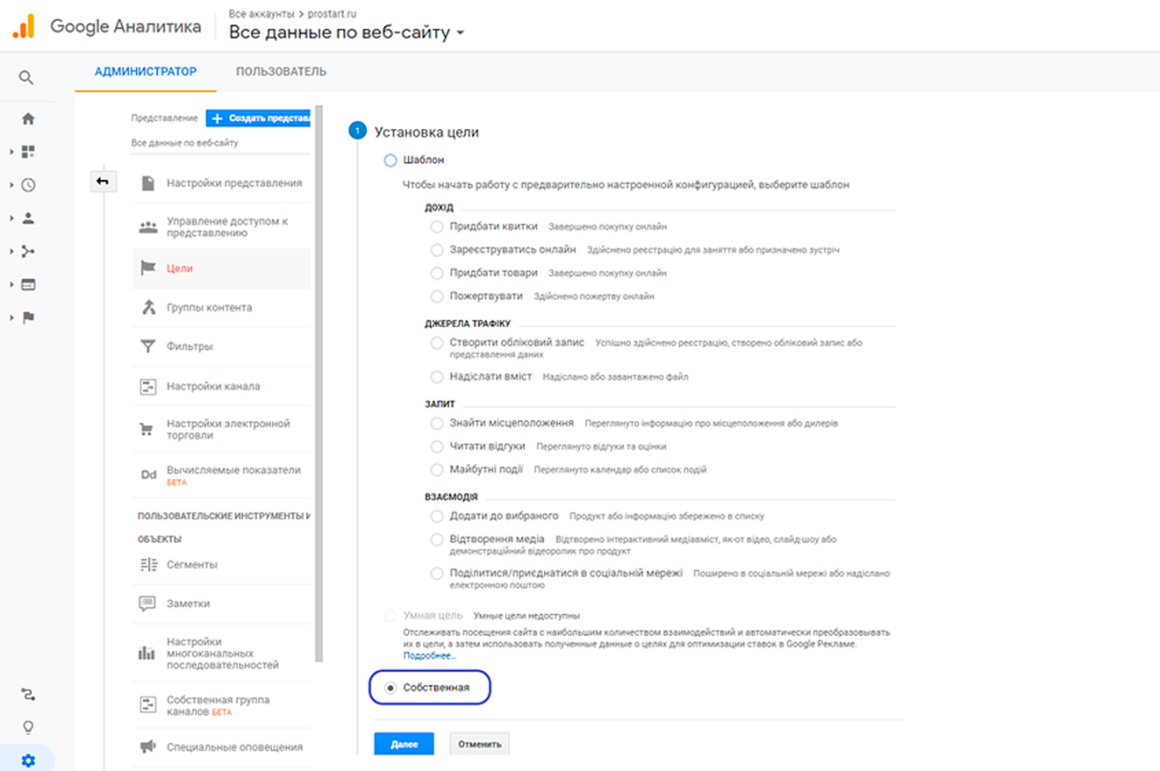Click the view column vertical scrollbar
Screen dimensions: 1160x771
tap(319, 383)
